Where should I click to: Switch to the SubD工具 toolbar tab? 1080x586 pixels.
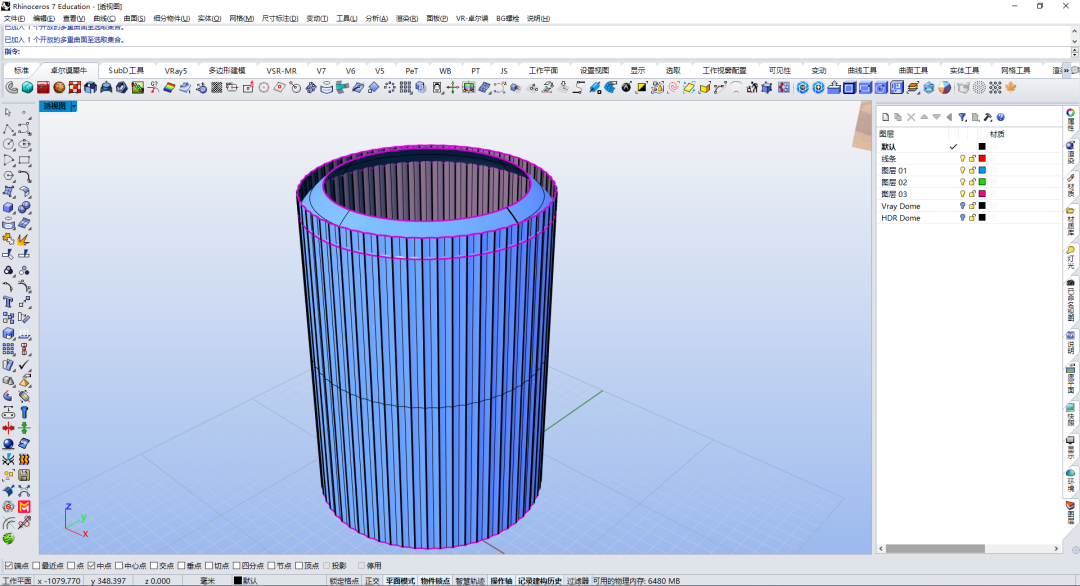click(126, 70)
